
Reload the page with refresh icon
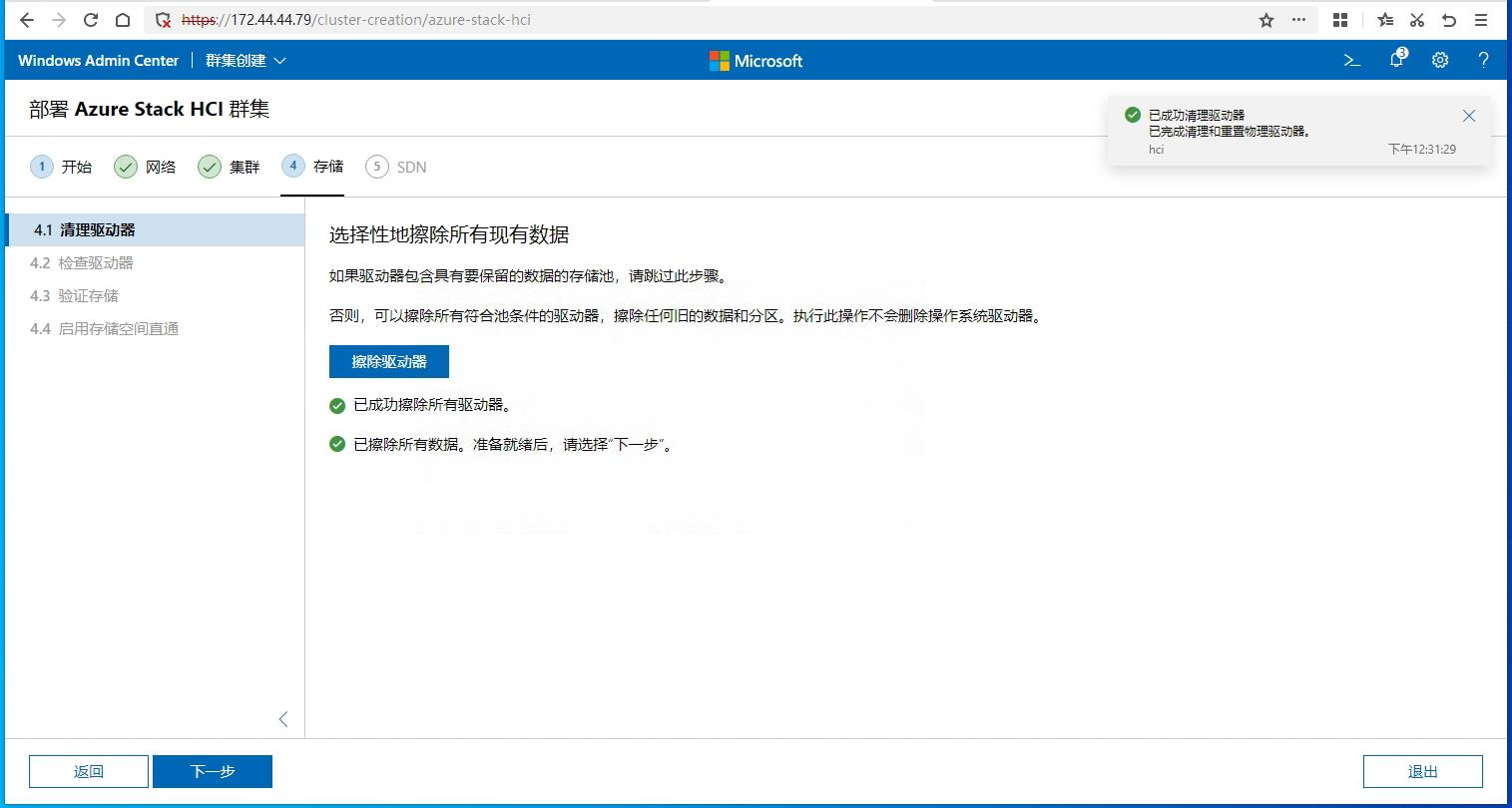pos(91,20)
